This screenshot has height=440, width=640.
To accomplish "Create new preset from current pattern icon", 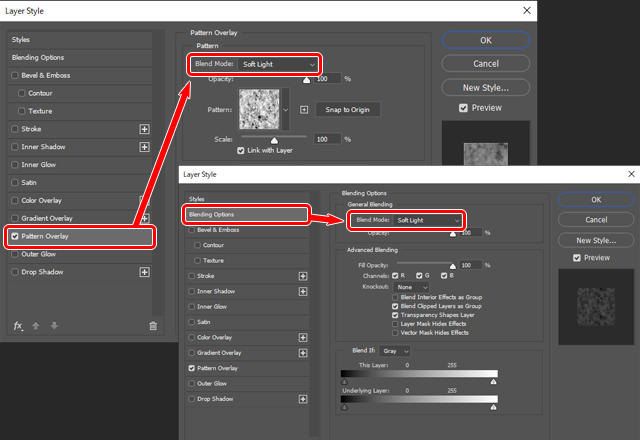I will tap(304, 109).
